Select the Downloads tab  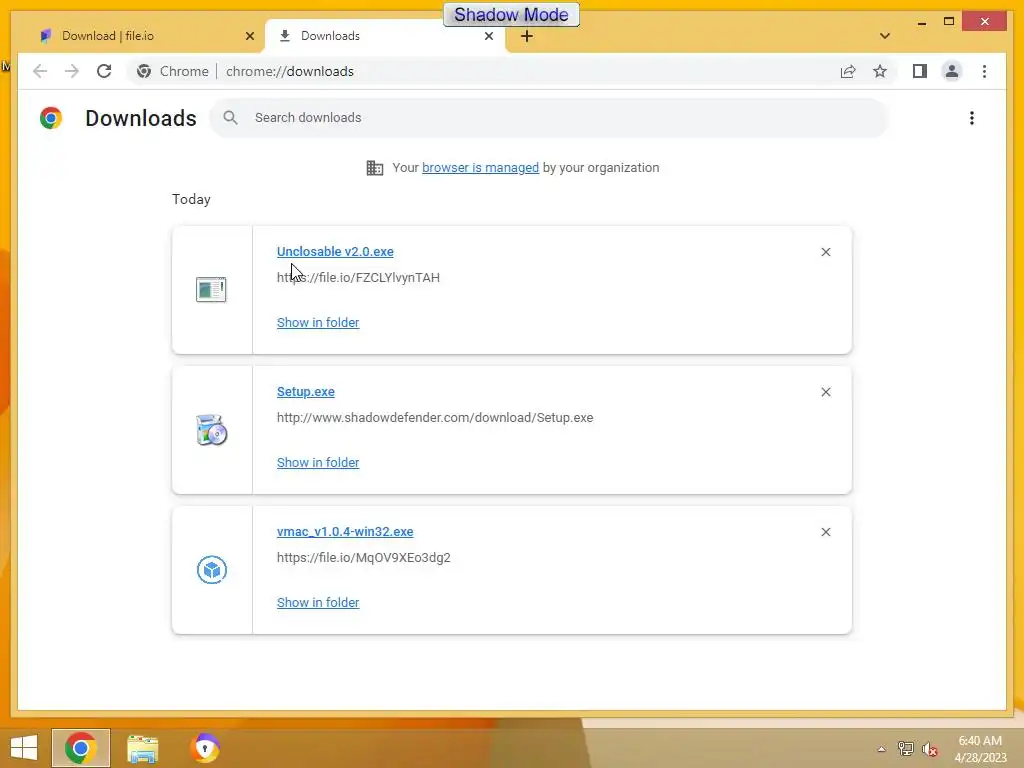click(384, 36)
